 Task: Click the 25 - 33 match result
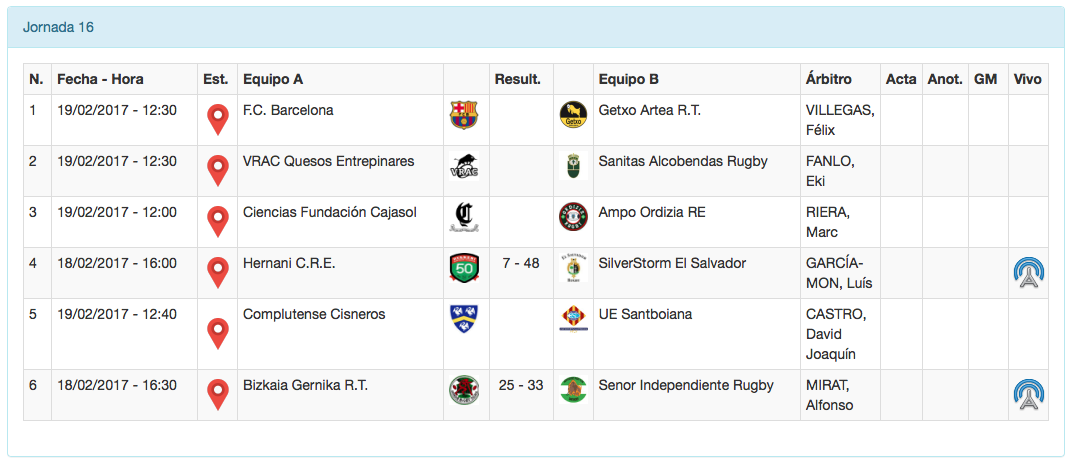pos(521,385)
